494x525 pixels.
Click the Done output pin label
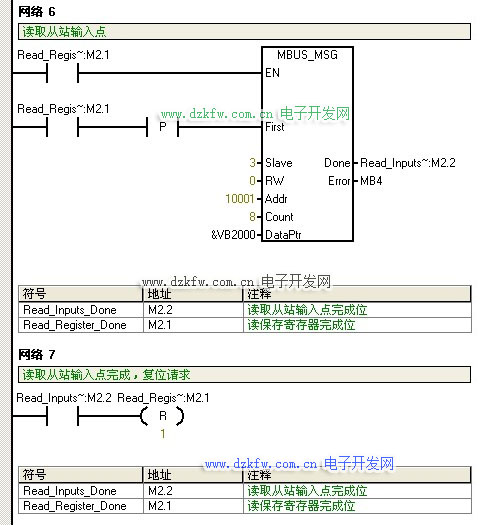[337, 163]
